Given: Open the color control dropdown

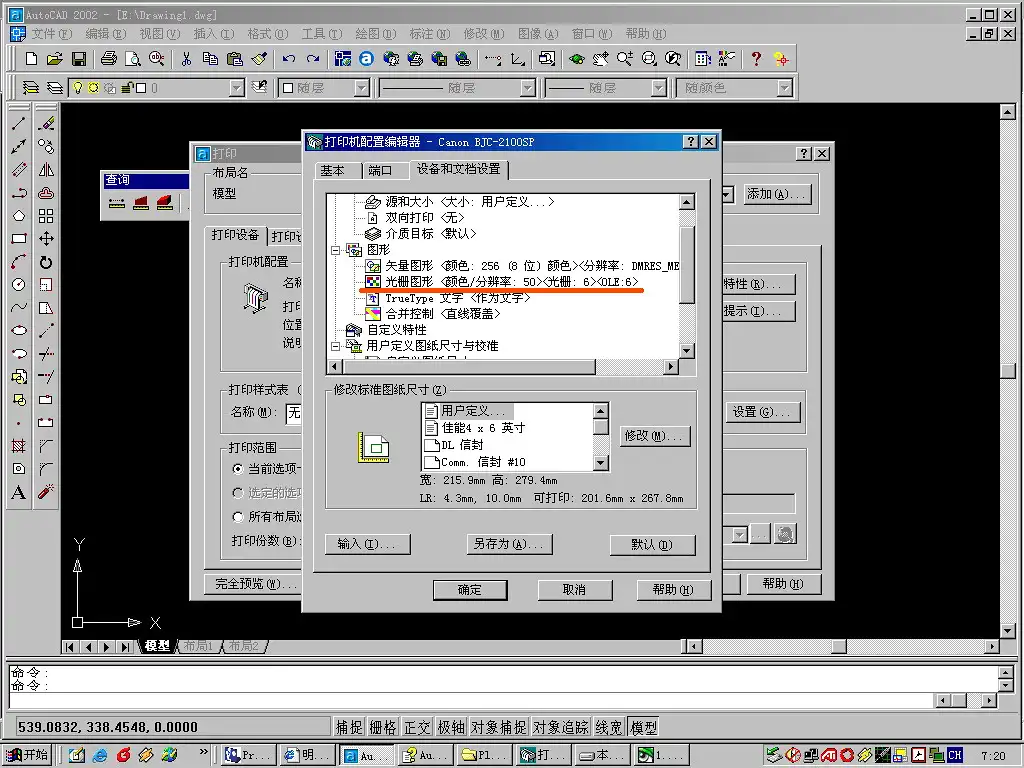Looking at the screenshot, I should pyautogui.click(x=361, y=88).
